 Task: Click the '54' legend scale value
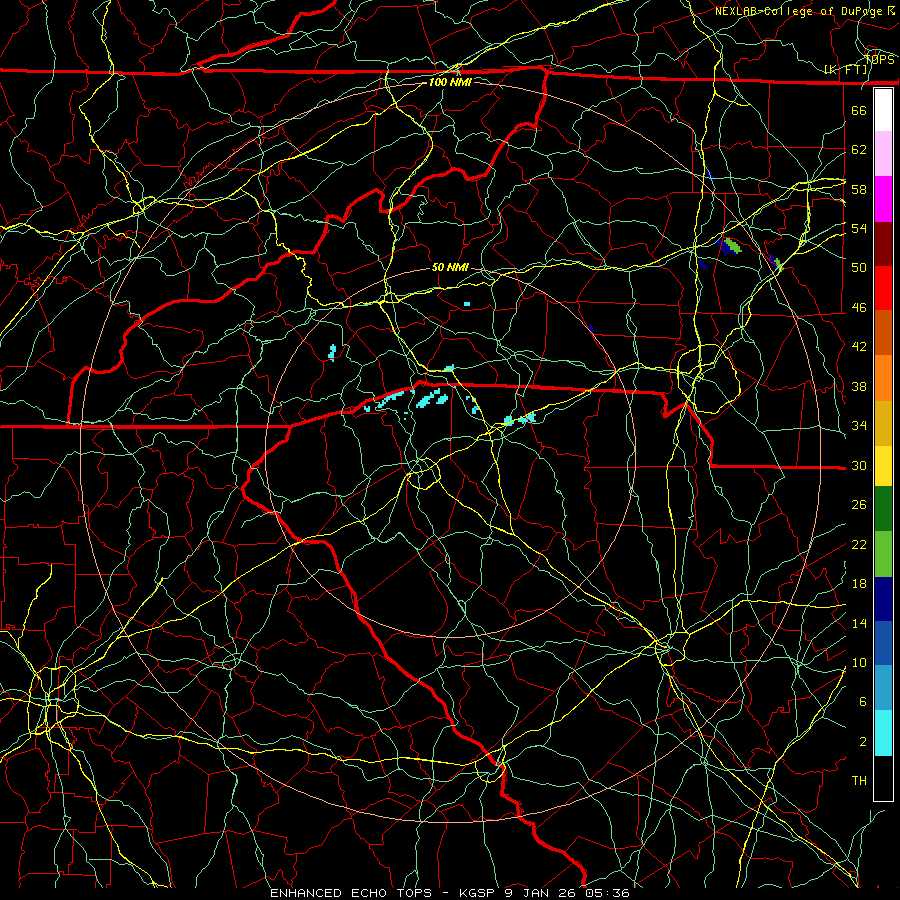click(x=859, y=228)
